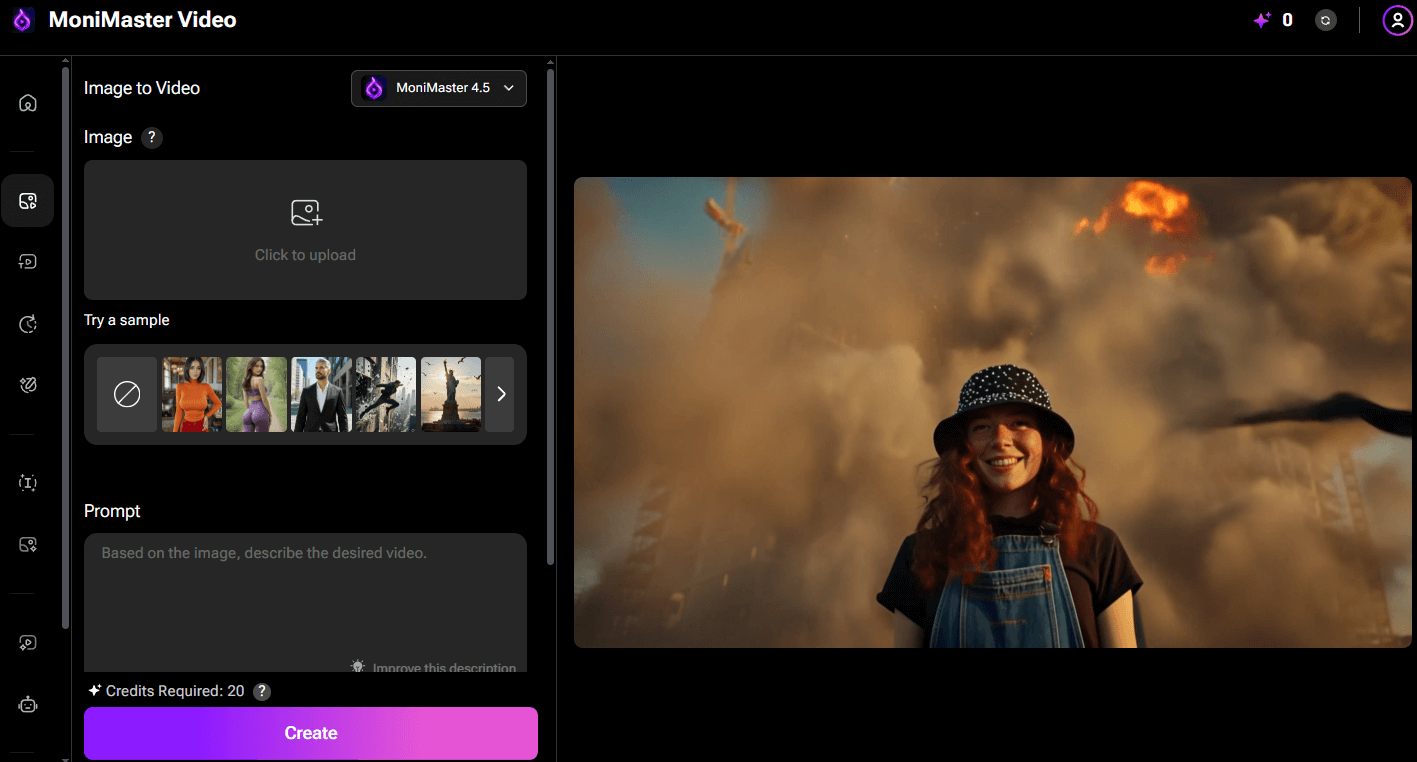Click the help icon beside Image
Screen dimensions: 1417x762
click(151, 138)
